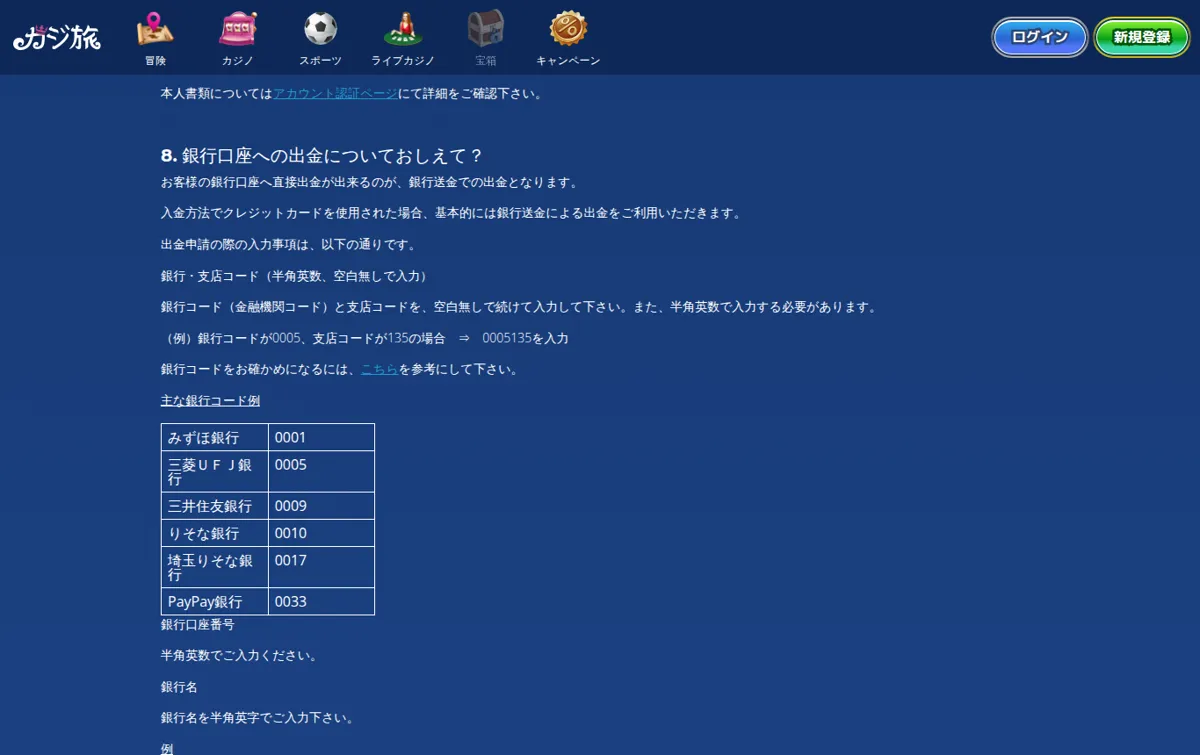Follow the アカウント認証ページ link
Image resolution: width=1200 pixels, height=755 pixels.
(x=335, y=93)
